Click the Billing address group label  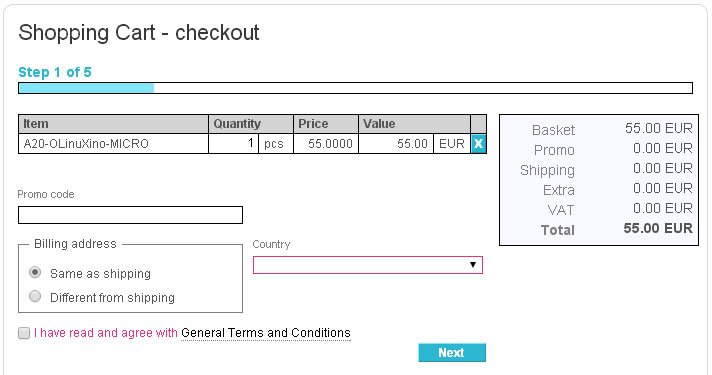(75, 244)
